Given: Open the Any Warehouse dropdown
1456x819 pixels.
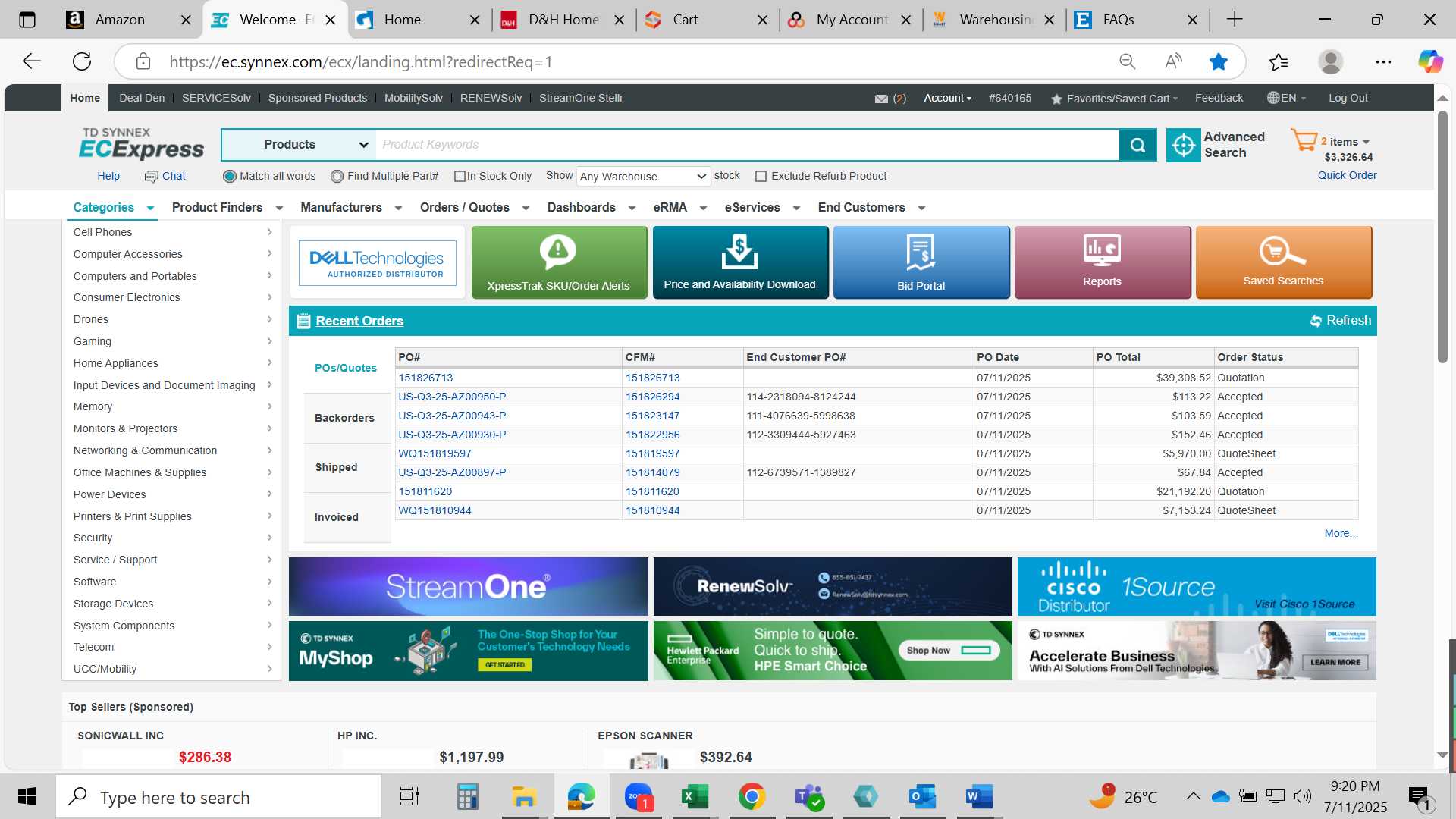Looking at the screenshot, I should (643, 177).
